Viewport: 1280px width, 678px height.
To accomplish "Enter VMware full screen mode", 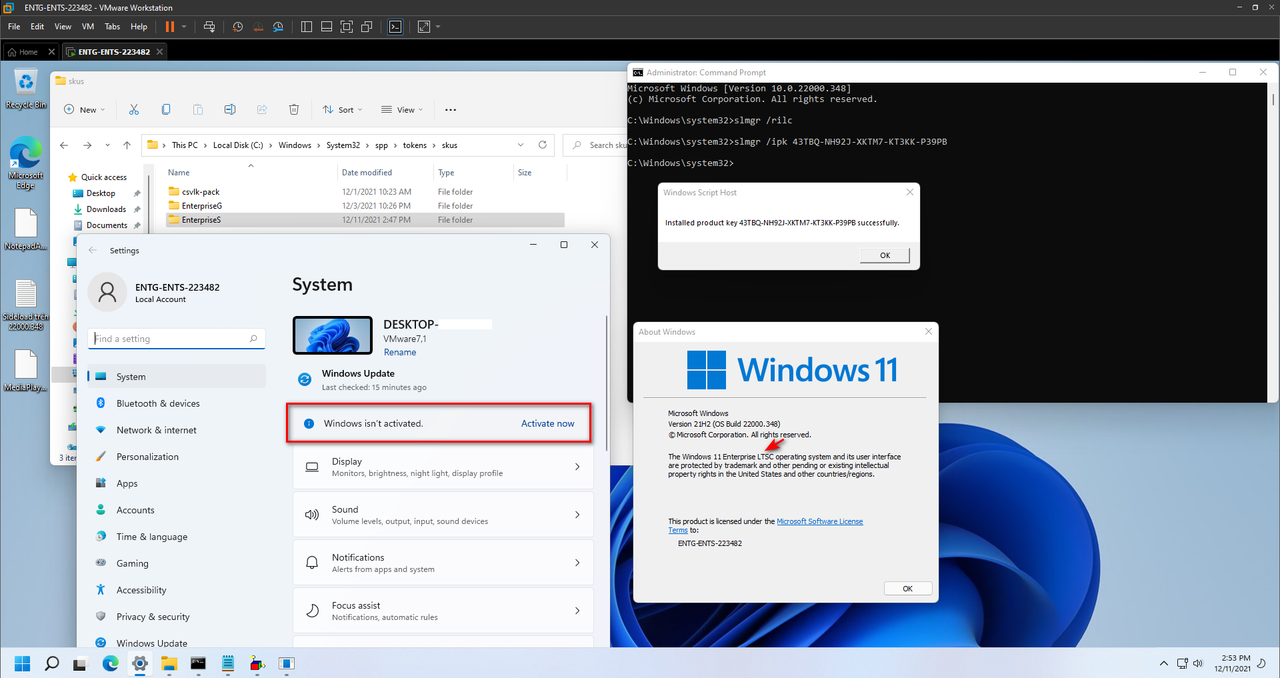I will click(x=347, y=26).
